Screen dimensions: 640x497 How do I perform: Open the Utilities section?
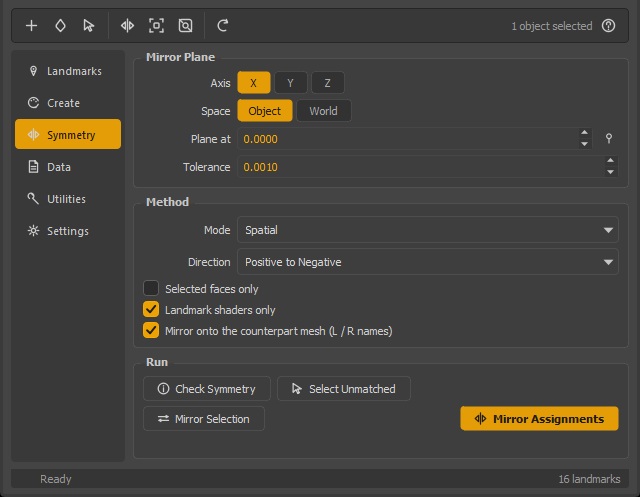pyautogui.click(x=68, y=199)
